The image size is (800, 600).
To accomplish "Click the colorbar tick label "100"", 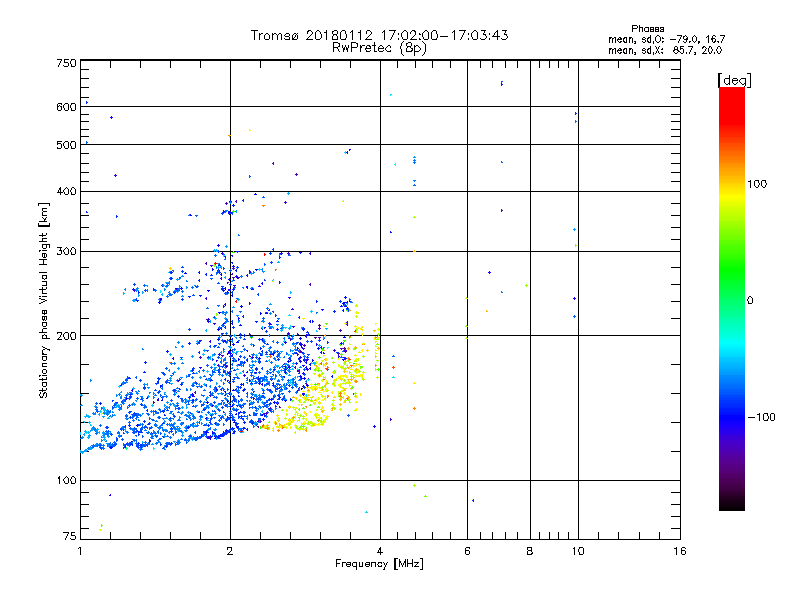I will (757, 184).
